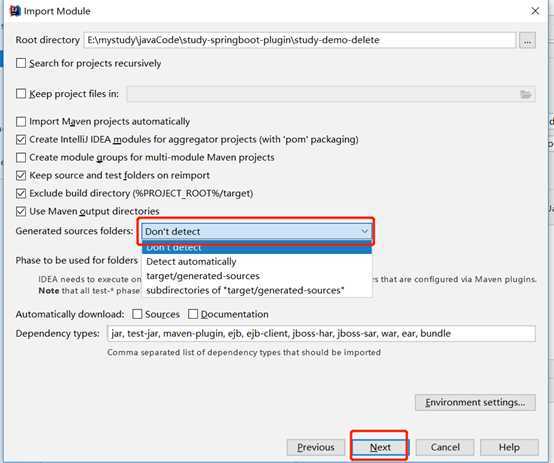Image resolution: width=554 pixels, height=463 pixels.
Task: Open Environment settings dialog
Action: pos(475,403)
